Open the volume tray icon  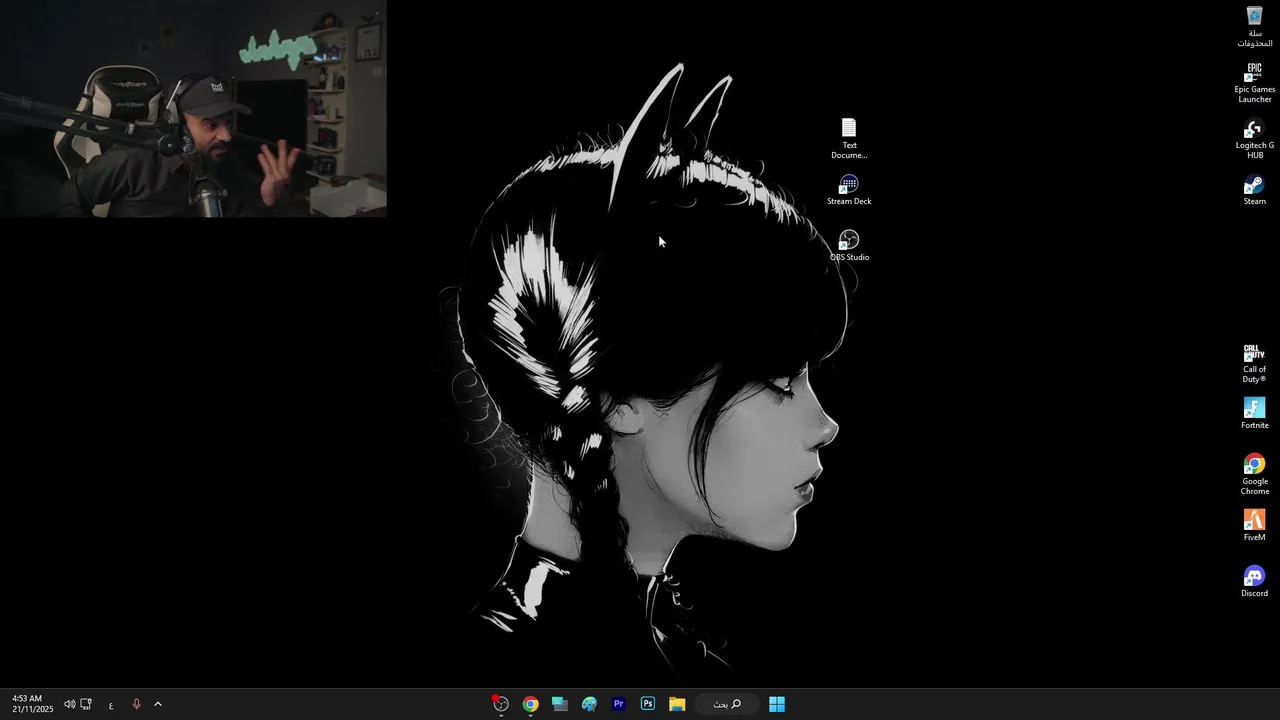(x=69, y=704)
